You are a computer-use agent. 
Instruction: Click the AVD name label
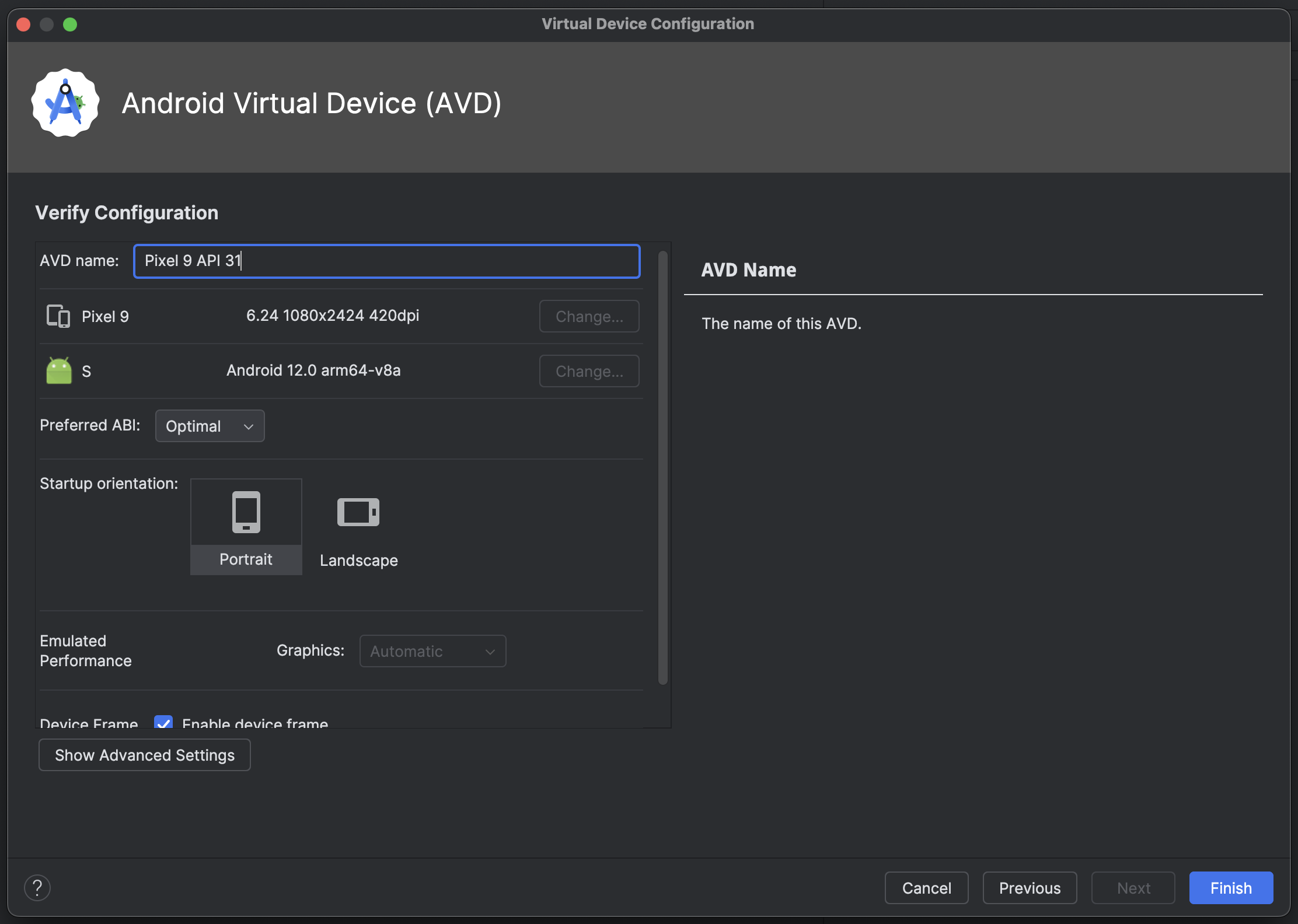tap(79, 261)
